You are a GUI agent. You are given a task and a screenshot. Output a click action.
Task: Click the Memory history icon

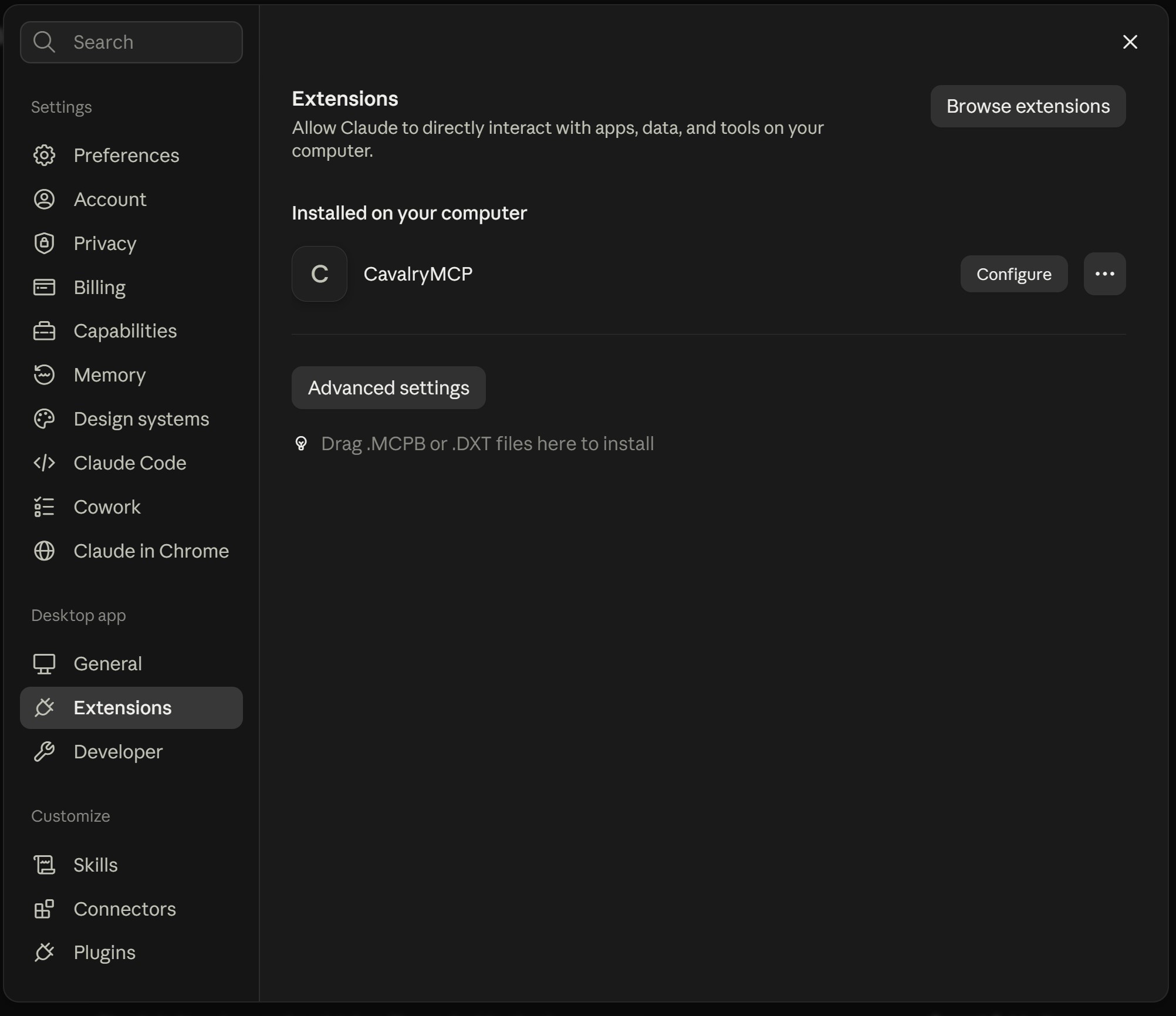pyautogui.click(x=44, y=375)
